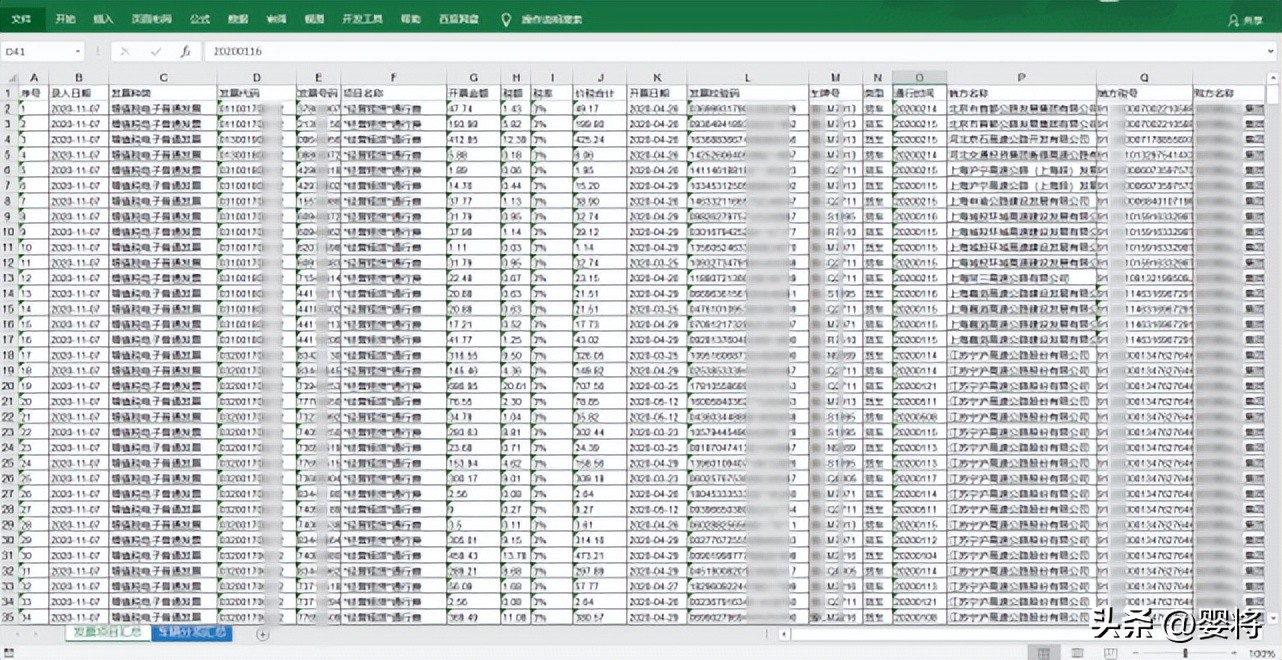The width and height of the screenshot is (1282, 660).
Task: Click the zoom slider handle
Action: click(x=1185, y=652)
